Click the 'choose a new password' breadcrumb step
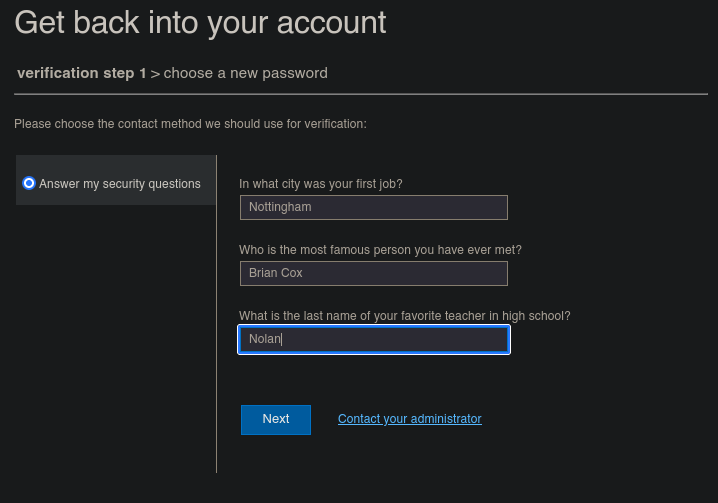The height and width of the screenshot is (503, 718). tap(245, 73)
